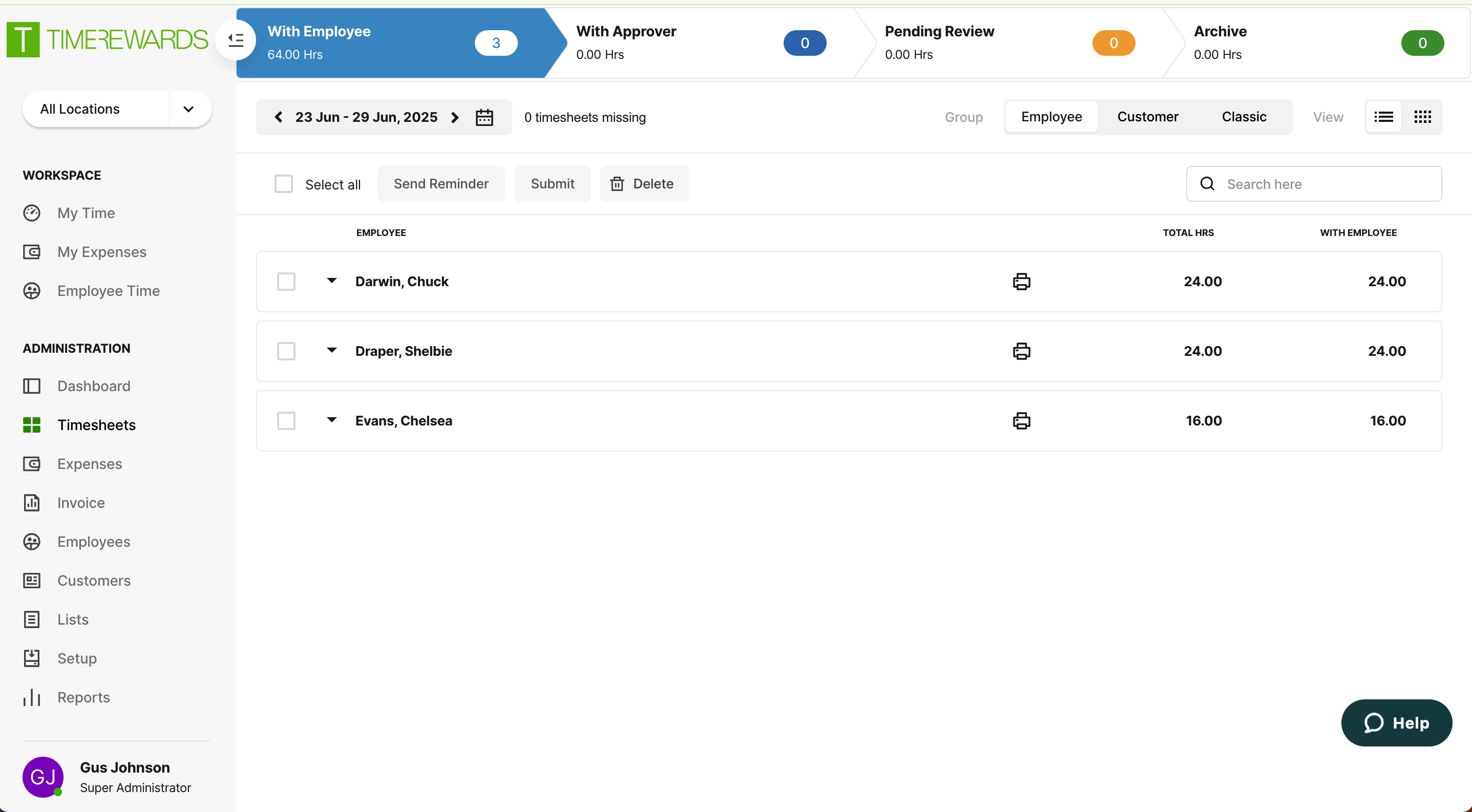
Task: Tick the checkbox for Draper, Shelbie
Action: (286, 351)
